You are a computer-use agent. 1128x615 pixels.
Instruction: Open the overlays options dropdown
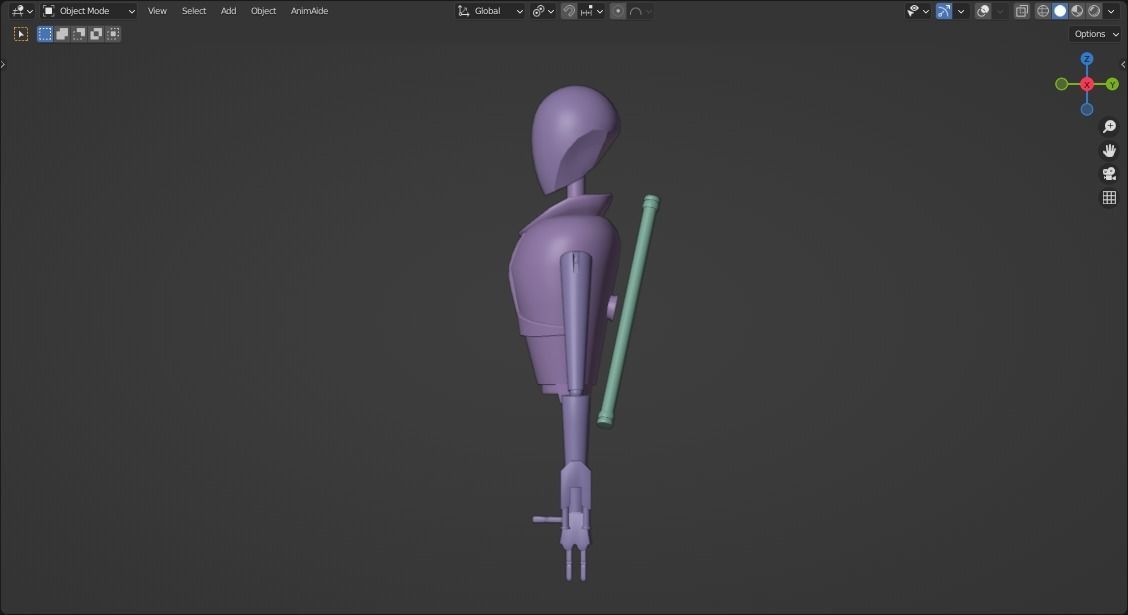click(x=999, y=11)
